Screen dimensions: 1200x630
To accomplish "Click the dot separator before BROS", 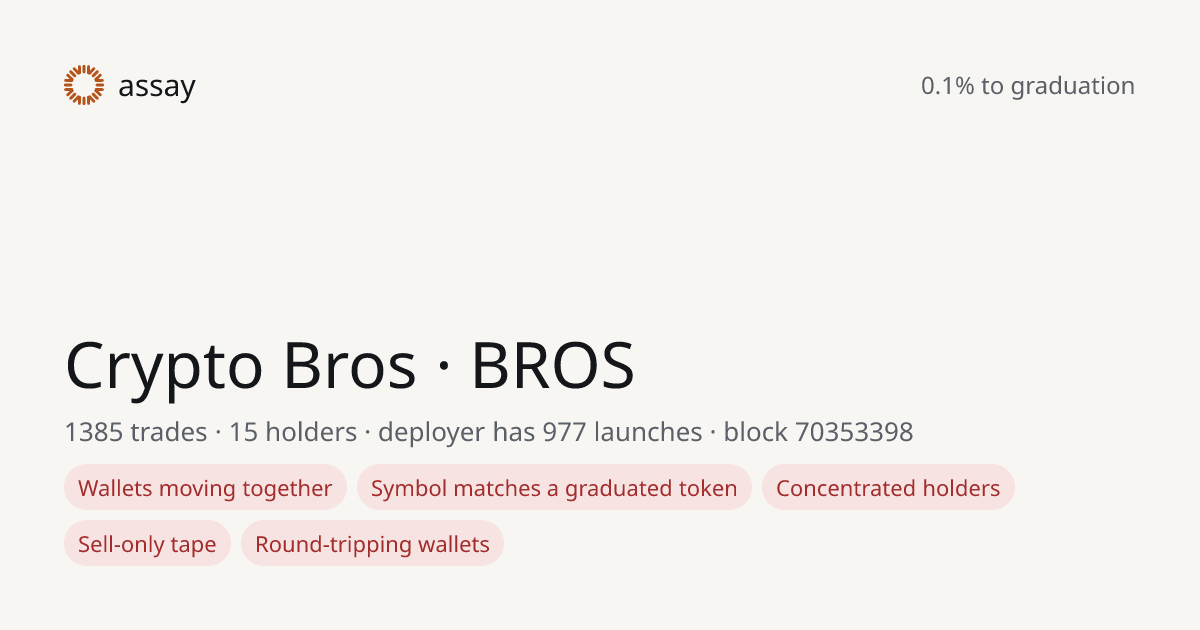I will pyautogui.click(x=443, y=367).
